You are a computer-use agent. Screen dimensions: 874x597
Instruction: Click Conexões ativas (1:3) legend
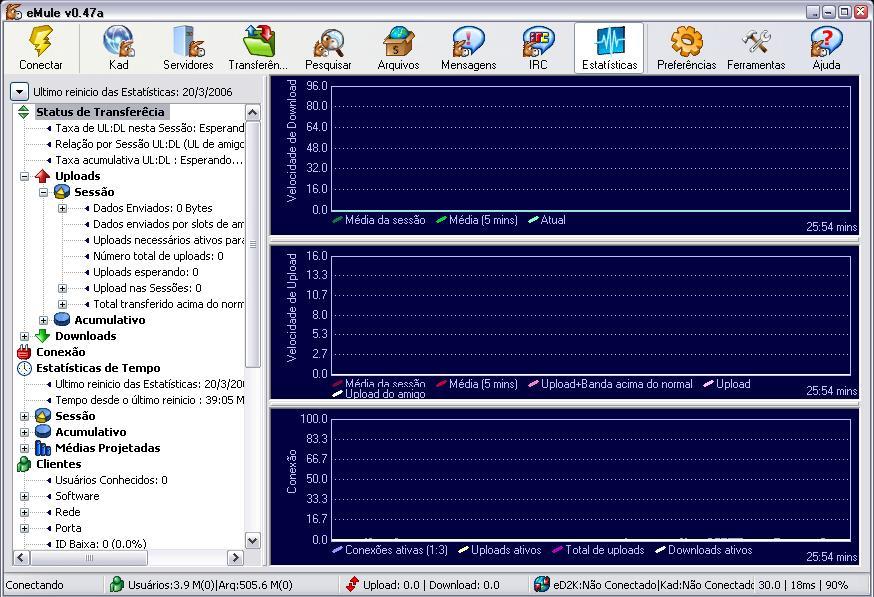click(390, 550)
